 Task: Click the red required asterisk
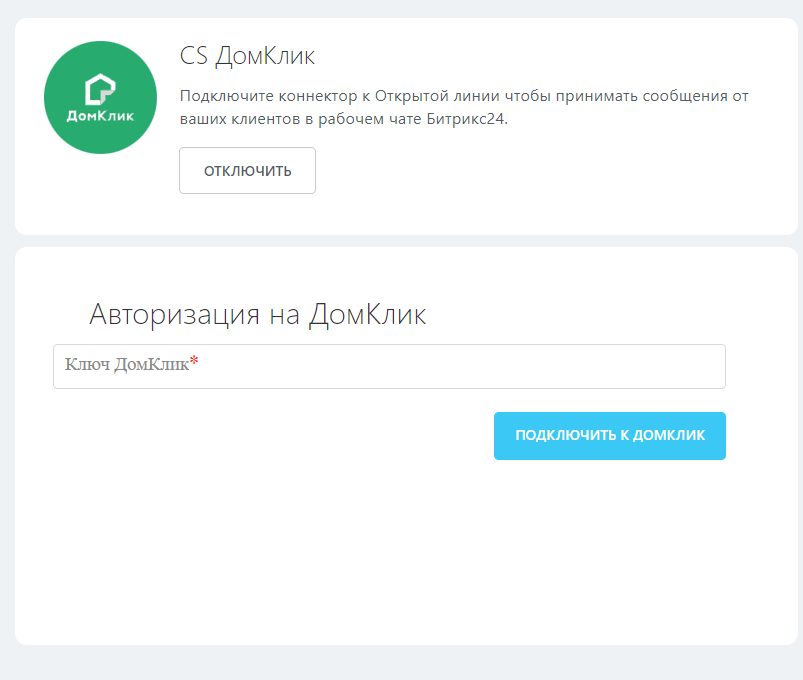click(x=194, y=364)
